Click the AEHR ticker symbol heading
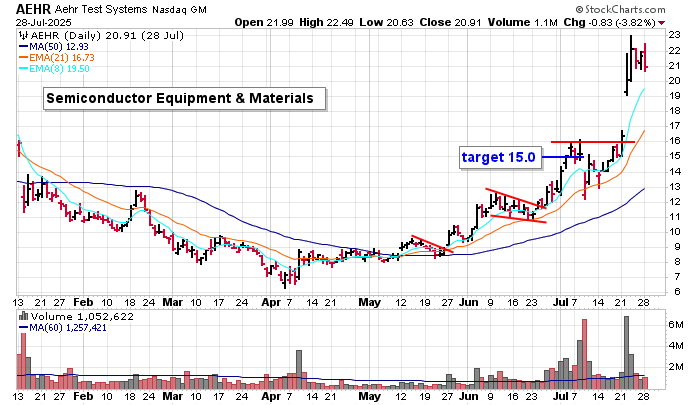This screenshot has width=700, height=405. tap(34, 9)
